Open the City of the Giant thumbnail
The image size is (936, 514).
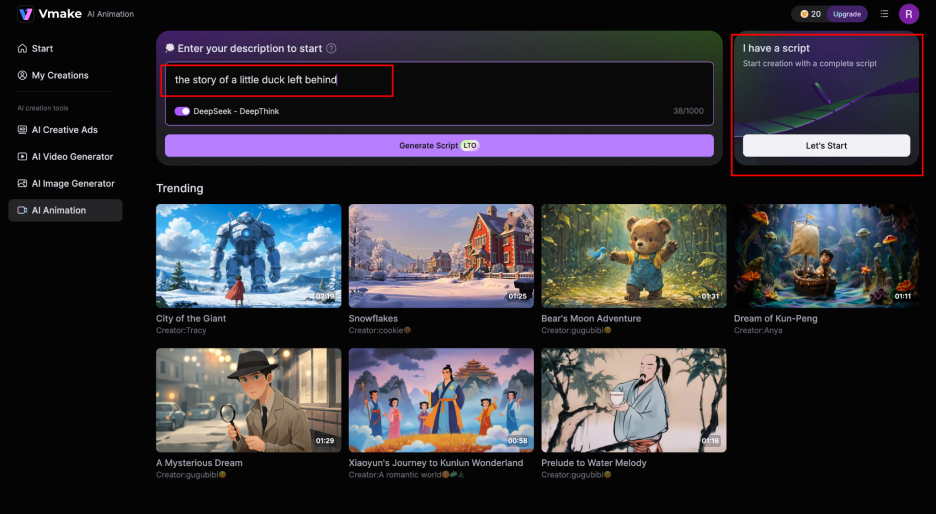[x=248, y=256]
